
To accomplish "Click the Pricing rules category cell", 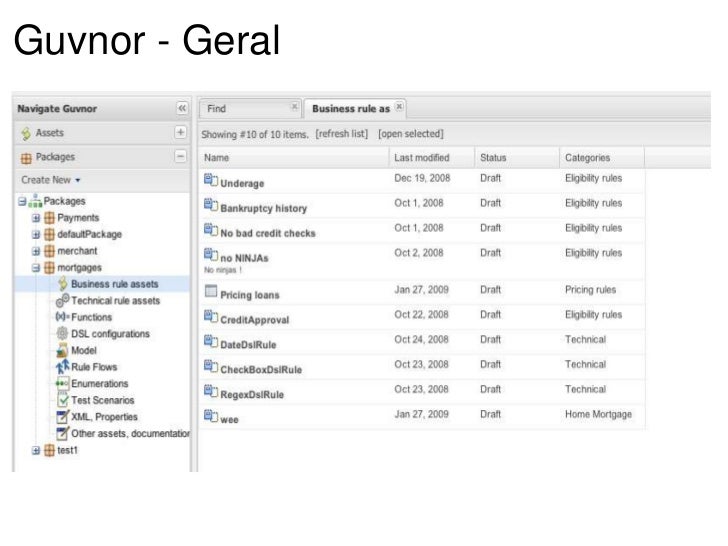I will coord(590,290).
